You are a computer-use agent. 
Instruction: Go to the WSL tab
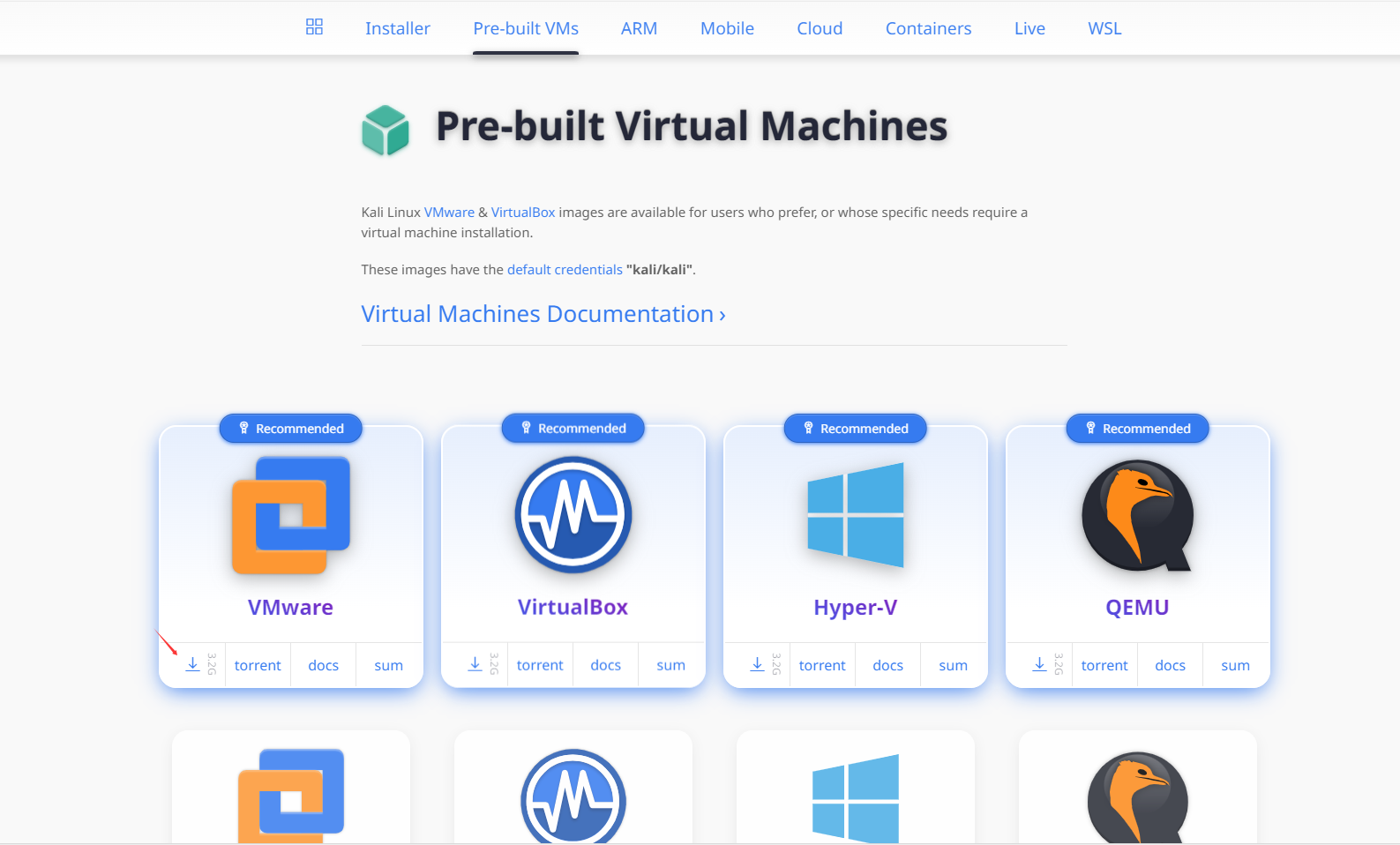coord(1104,28)
